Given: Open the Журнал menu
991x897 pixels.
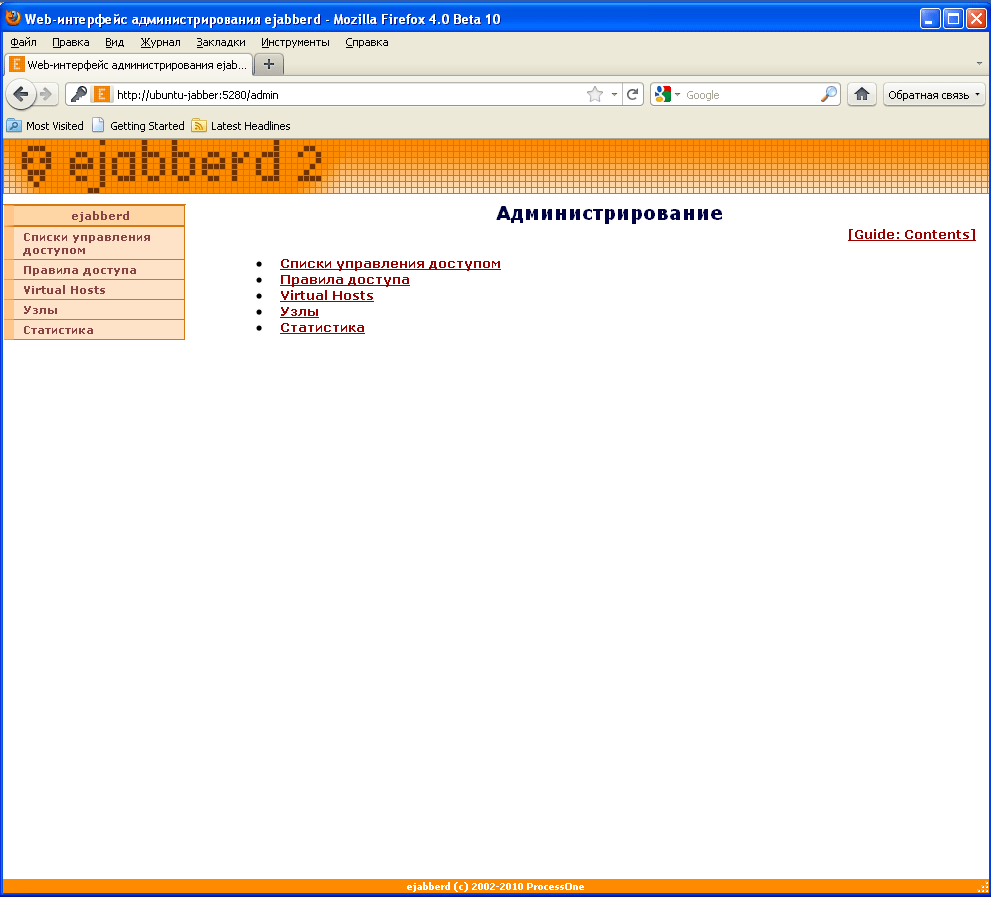Looking at the screenshot, I should pos(161,42).
